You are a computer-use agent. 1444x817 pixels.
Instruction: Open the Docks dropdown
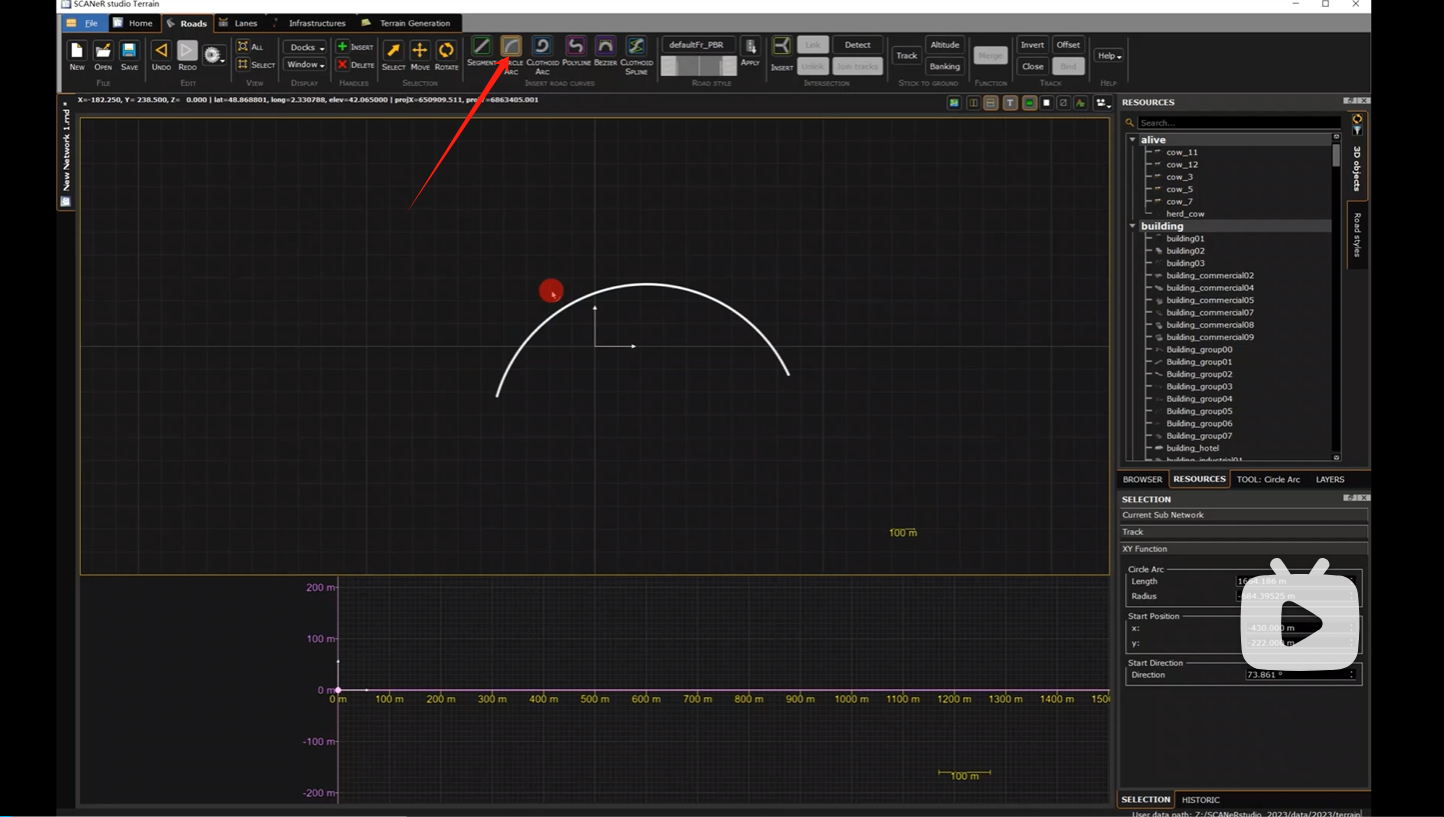304,47
